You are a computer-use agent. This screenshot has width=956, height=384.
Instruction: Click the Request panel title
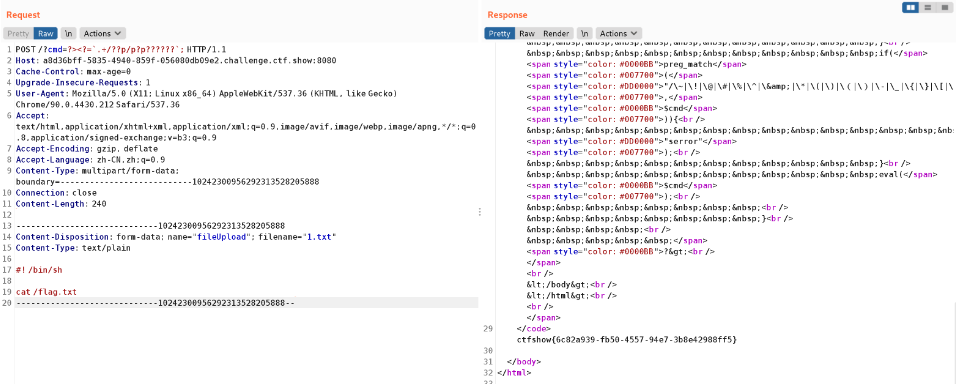pos(23,15)
